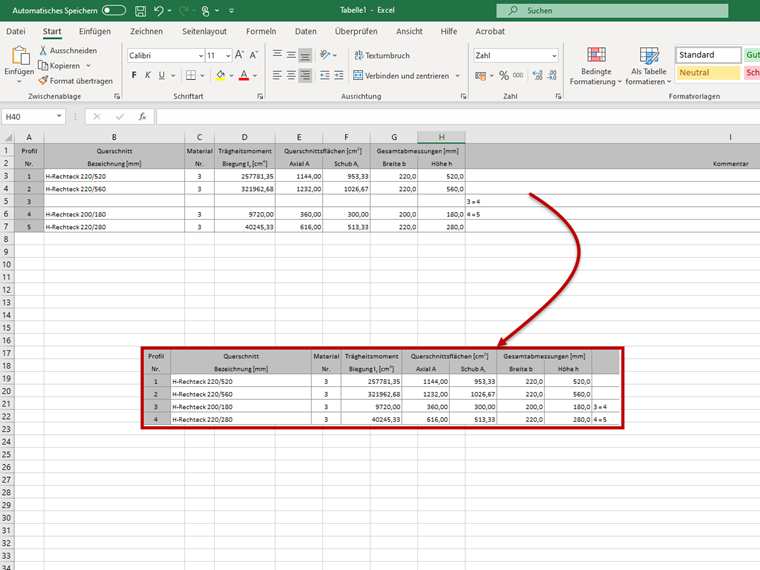The height and width of the screenshot is (570, 760).
Task: Click the decrease font size icon
Action: (254, 55)
